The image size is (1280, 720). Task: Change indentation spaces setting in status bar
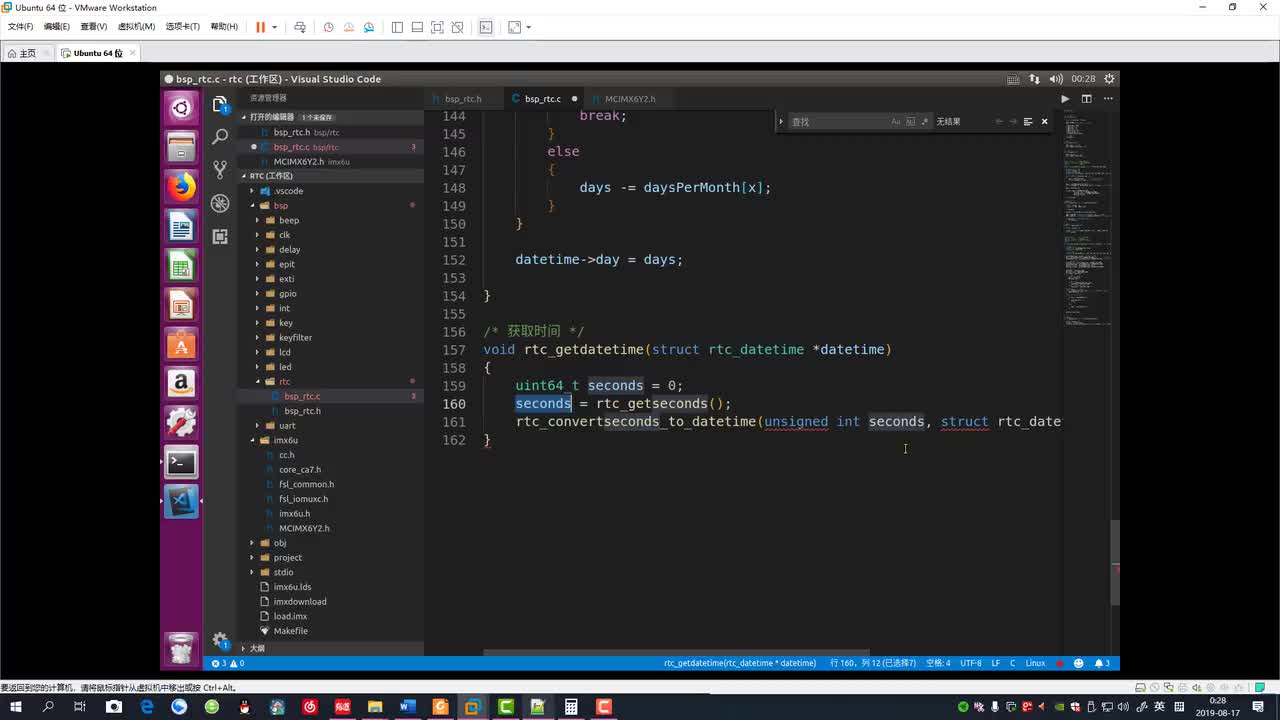[x=937, y=663]
